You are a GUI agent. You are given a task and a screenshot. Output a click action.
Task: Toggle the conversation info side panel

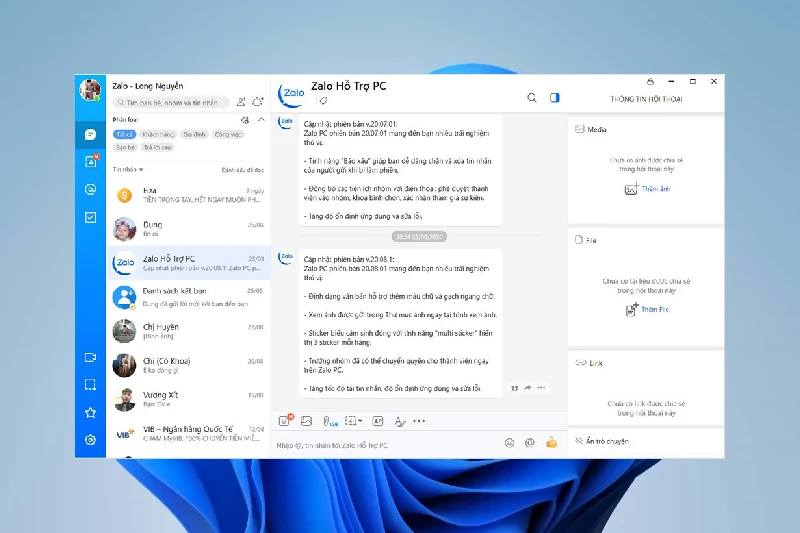click(555, 98)
